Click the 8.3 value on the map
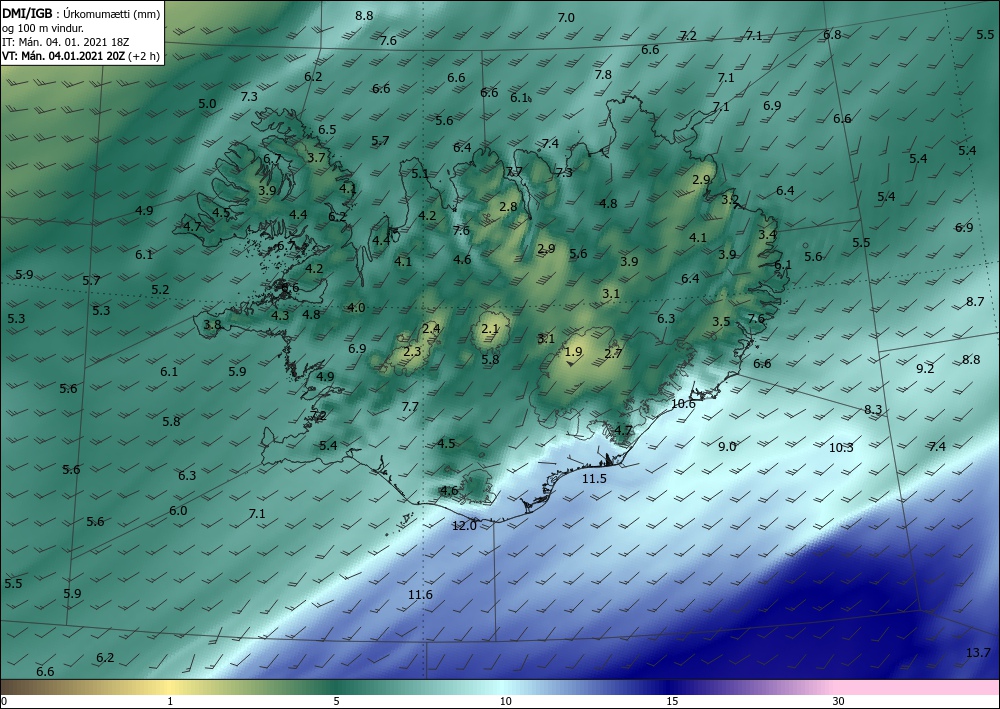Image resolution: width=1000 pixels, height=709 pixels. (872, 409)
